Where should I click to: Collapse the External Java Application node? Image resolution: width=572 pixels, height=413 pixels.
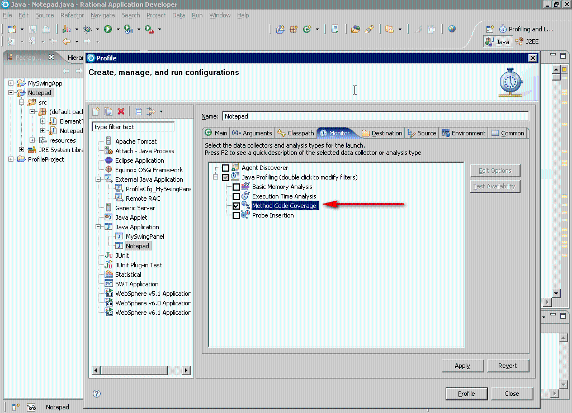(98, 179)
